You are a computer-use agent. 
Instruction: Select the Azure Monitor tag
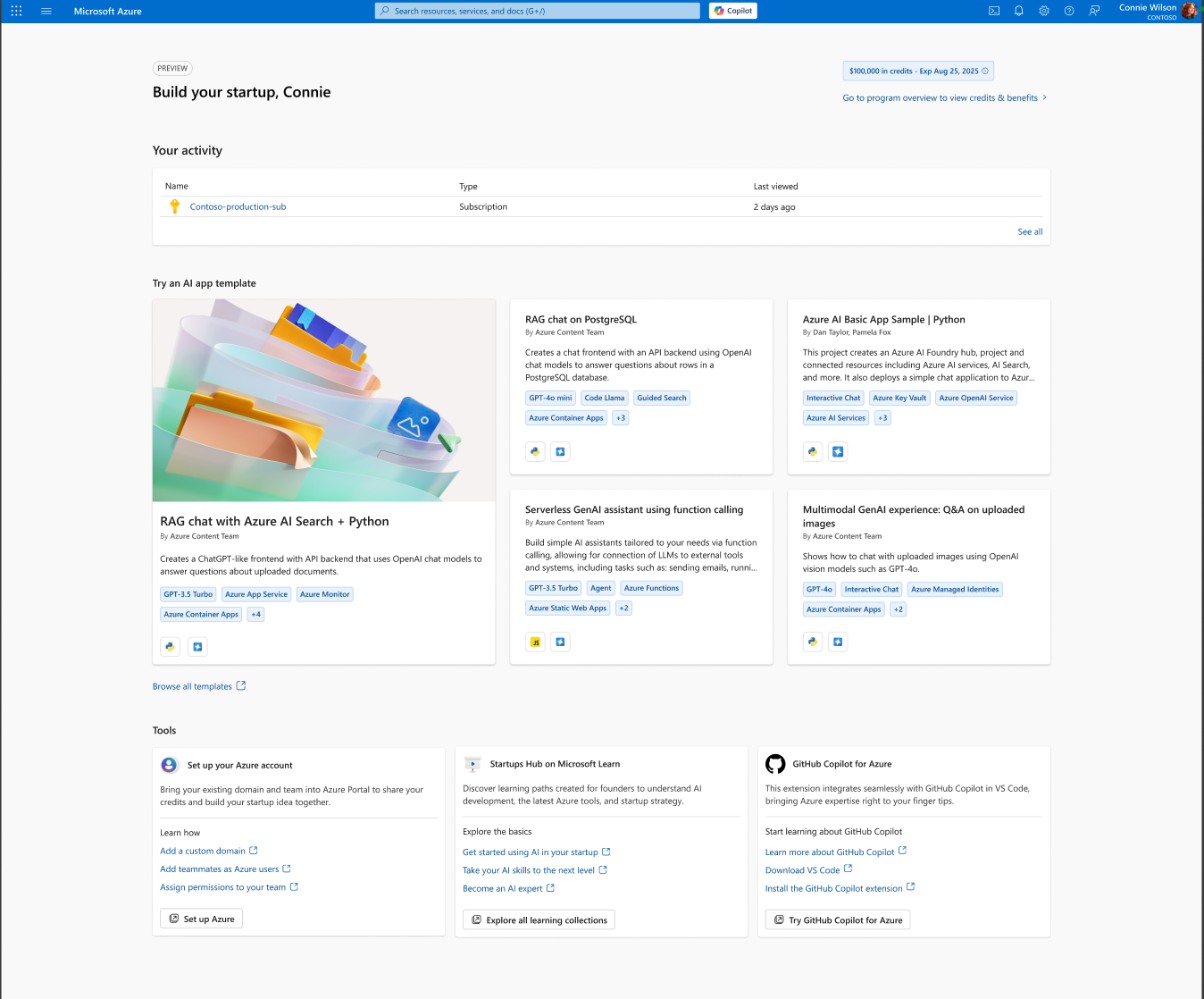325,594
